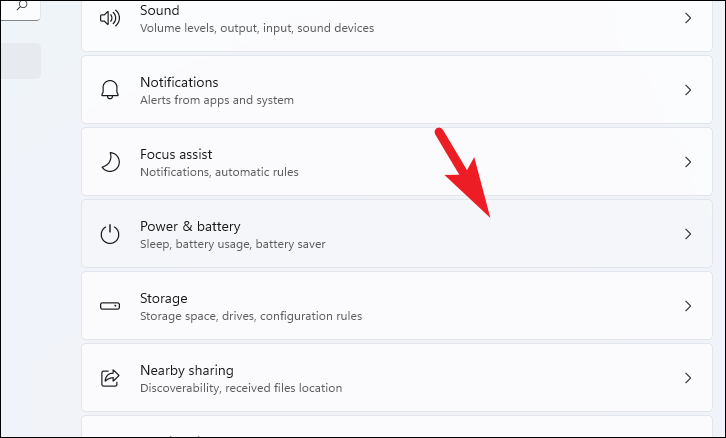The image size is (726, 438).
Task: Open the Storage chevron arrow
Action: pos(688,306)
